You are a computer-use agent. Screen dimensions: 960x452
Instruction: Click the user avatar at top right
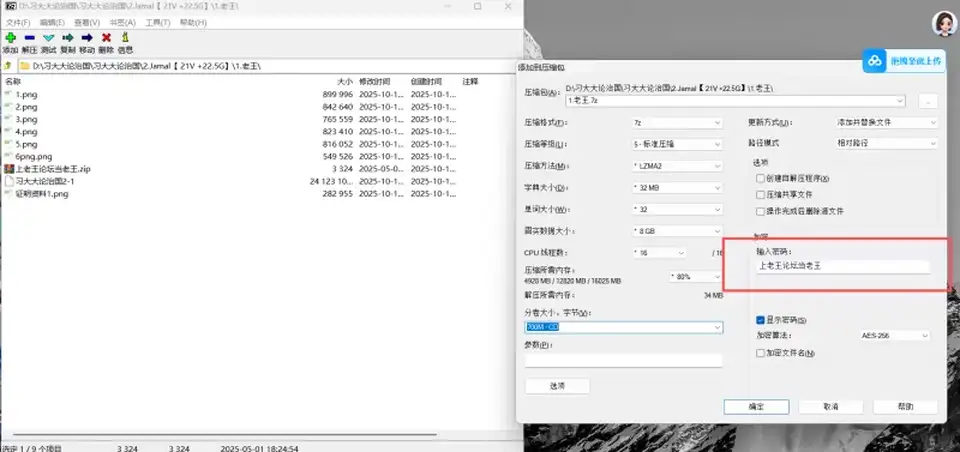(x=943, y=24)
